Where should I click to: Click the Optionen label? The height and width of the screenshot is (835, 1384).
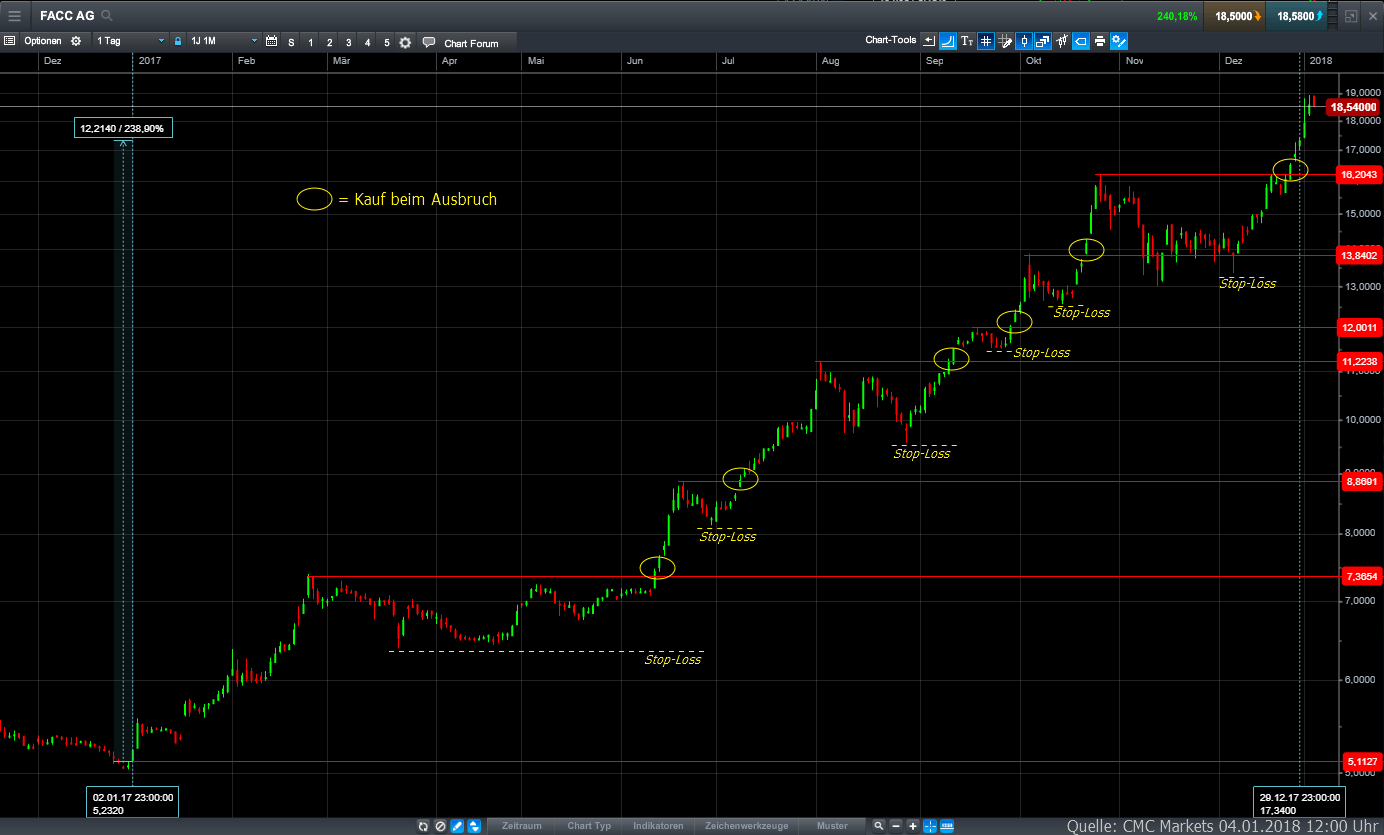(x=42, y=41)
